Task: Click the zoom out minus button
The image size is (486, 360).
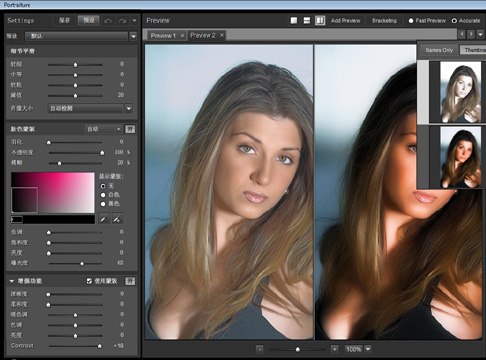Action: coord(259,349)
